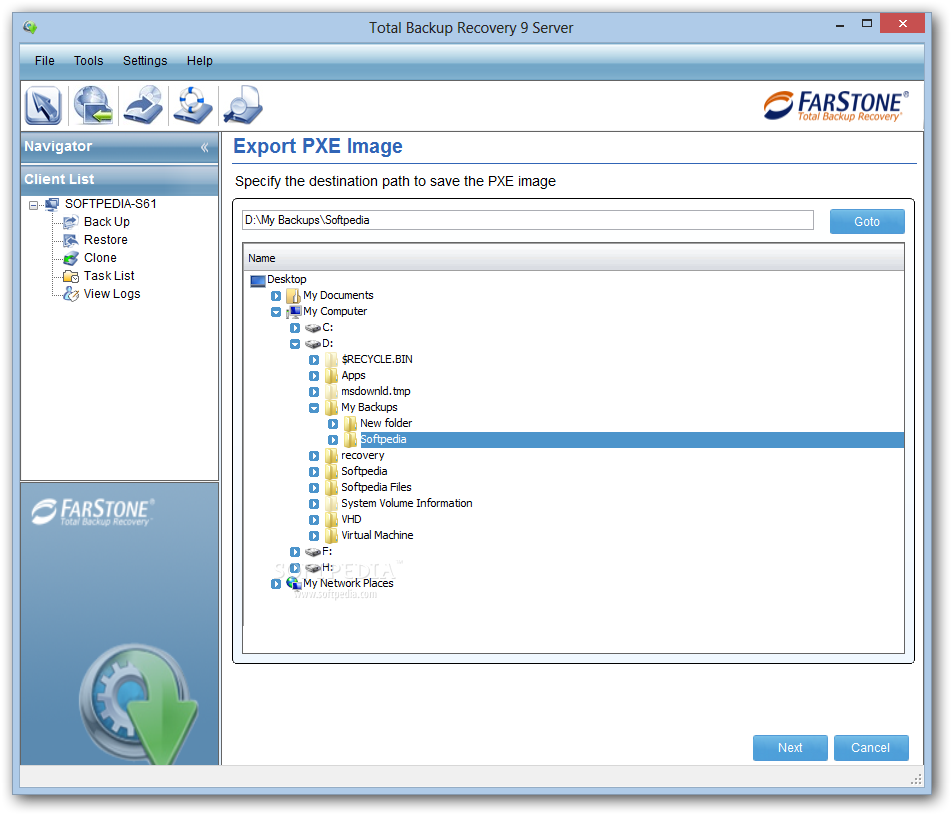Expand the My Network Places node
The width and height of the screenshot is (952, 815).
pos(276,584)
